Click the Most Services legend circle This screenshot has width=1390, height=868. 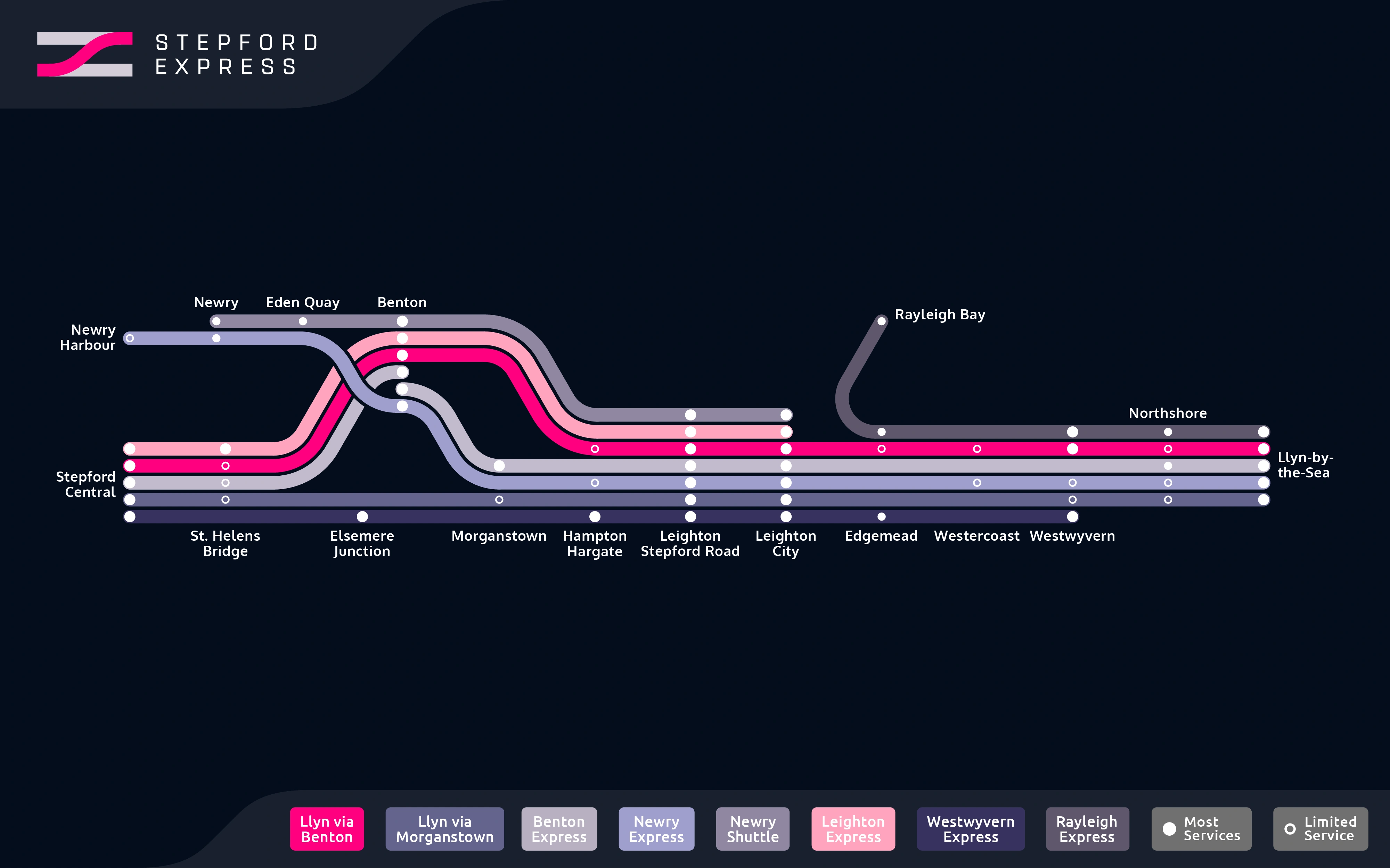coord(1169,829)
